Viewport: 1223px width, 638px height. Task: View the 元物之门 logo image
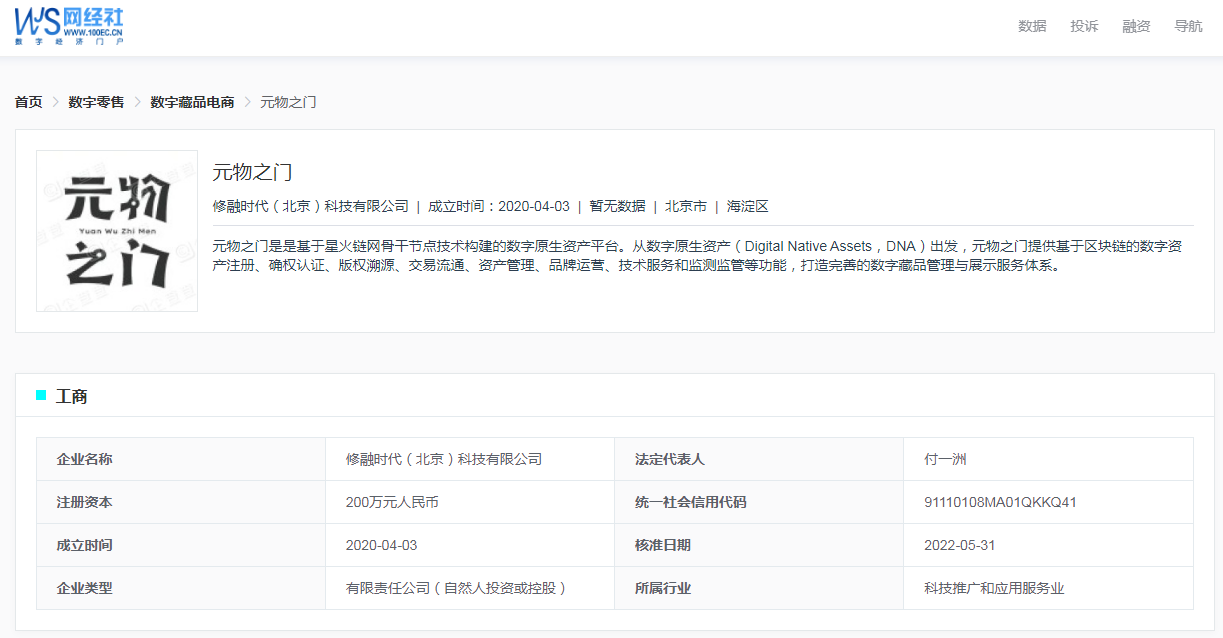[x=117, y=231]
